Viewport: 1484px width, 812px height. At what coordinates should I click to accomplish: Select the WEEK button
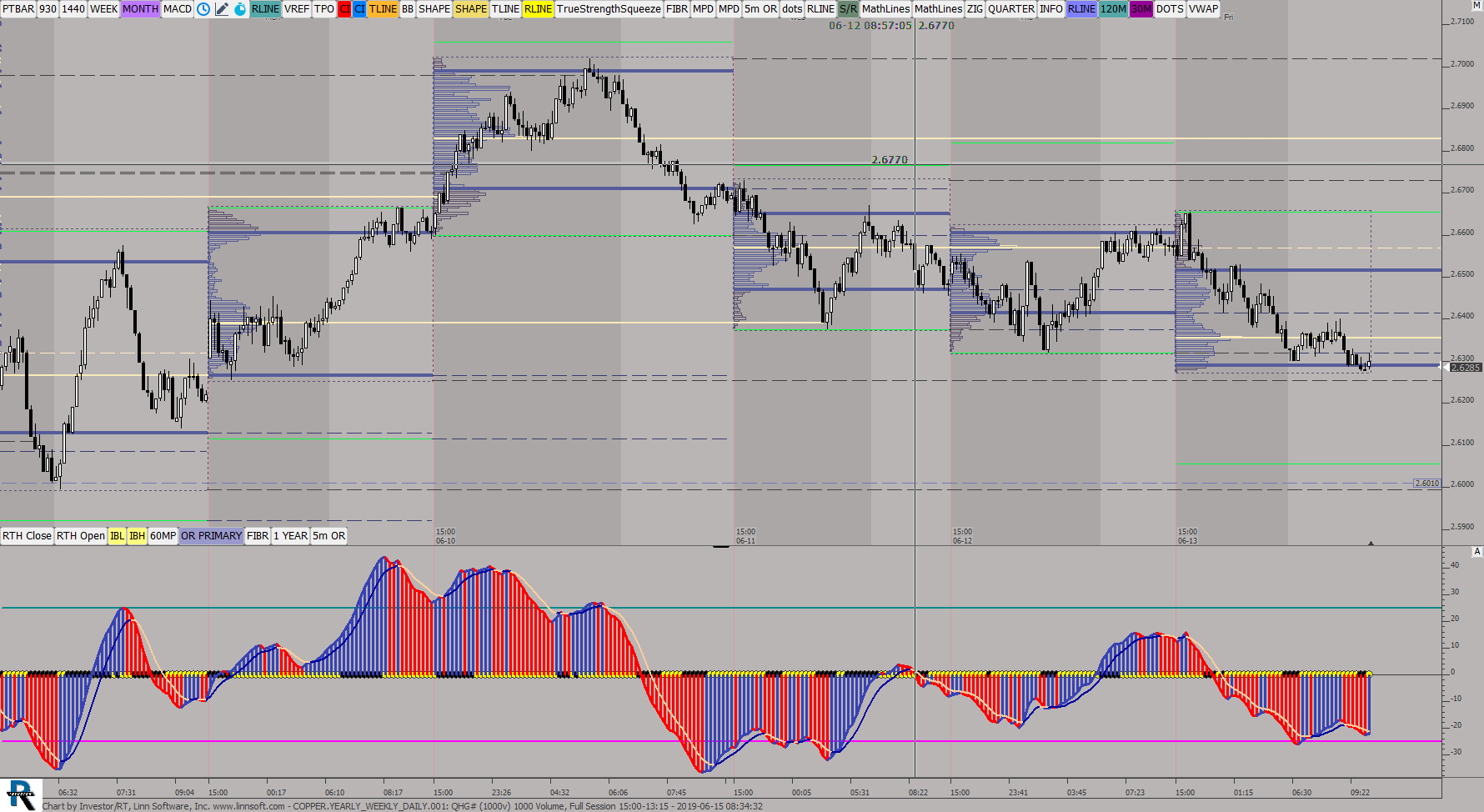[104, 9]
